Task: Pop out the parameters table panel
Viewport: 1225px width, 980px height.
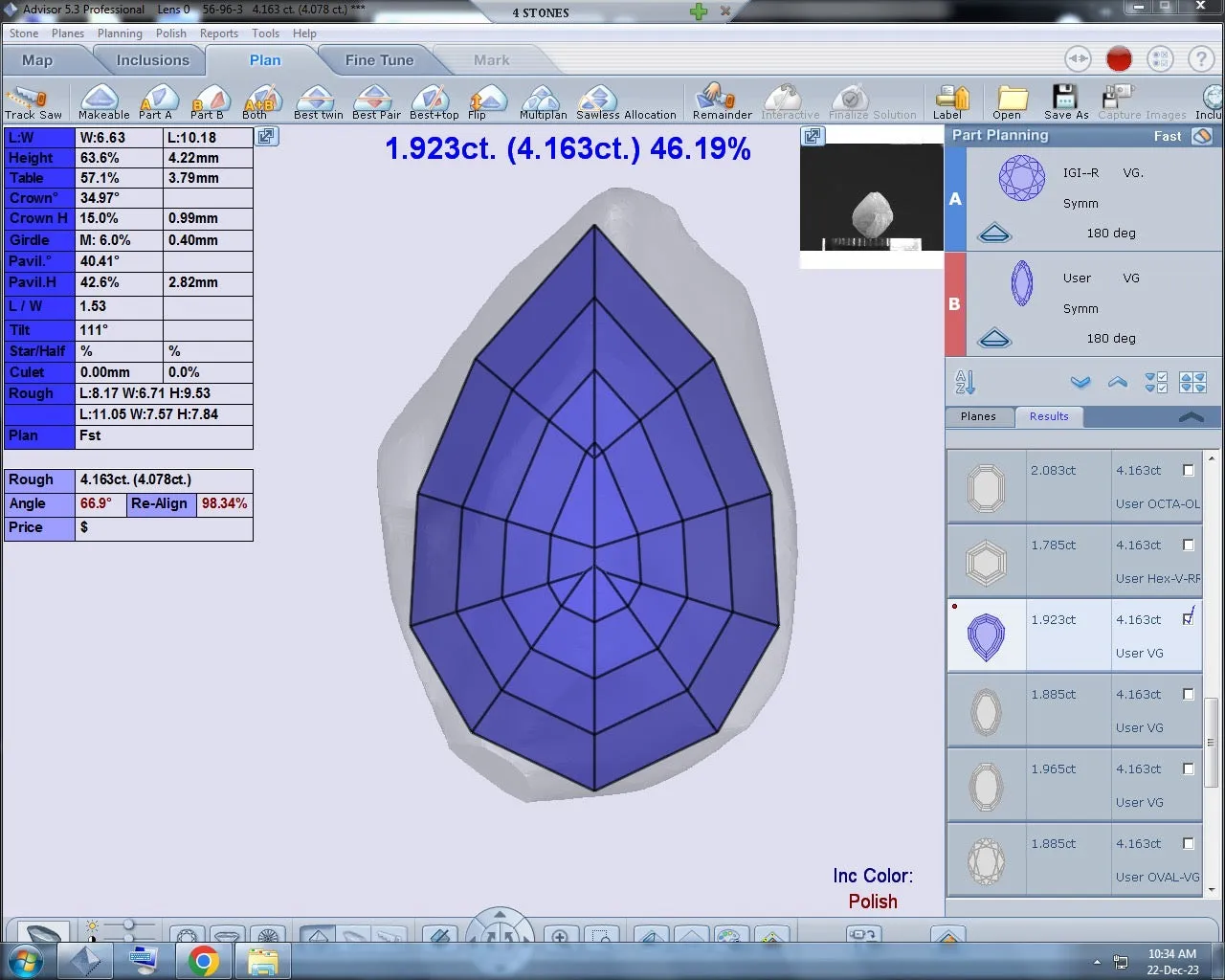Action: tap(266, 136)
